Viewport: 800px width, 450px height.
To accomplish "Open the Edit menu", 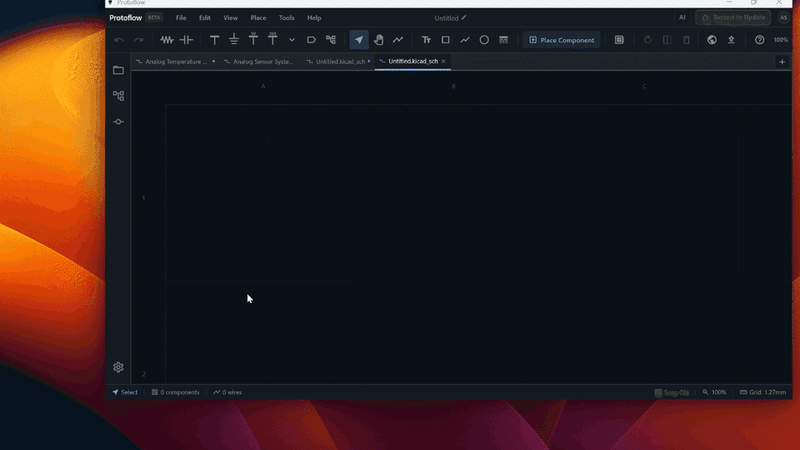I will click(x=205, y=18).
